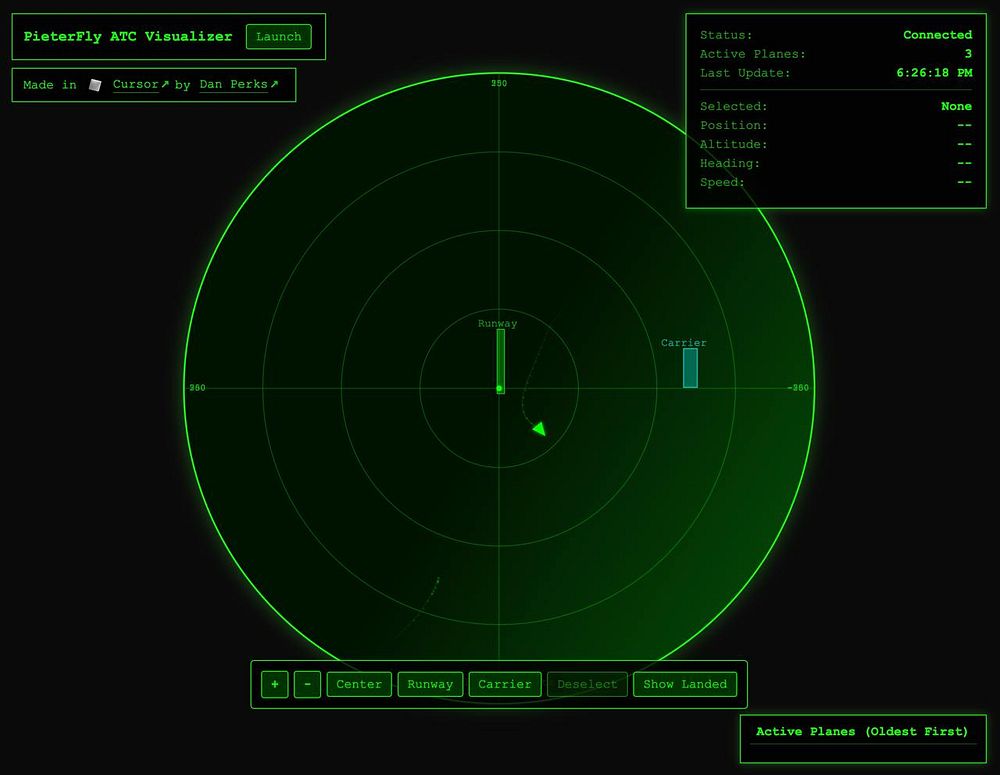Screen dimensions: 1000x775
Task: Click the Active Planes (Oldest First) header
Action: [862, 732]
